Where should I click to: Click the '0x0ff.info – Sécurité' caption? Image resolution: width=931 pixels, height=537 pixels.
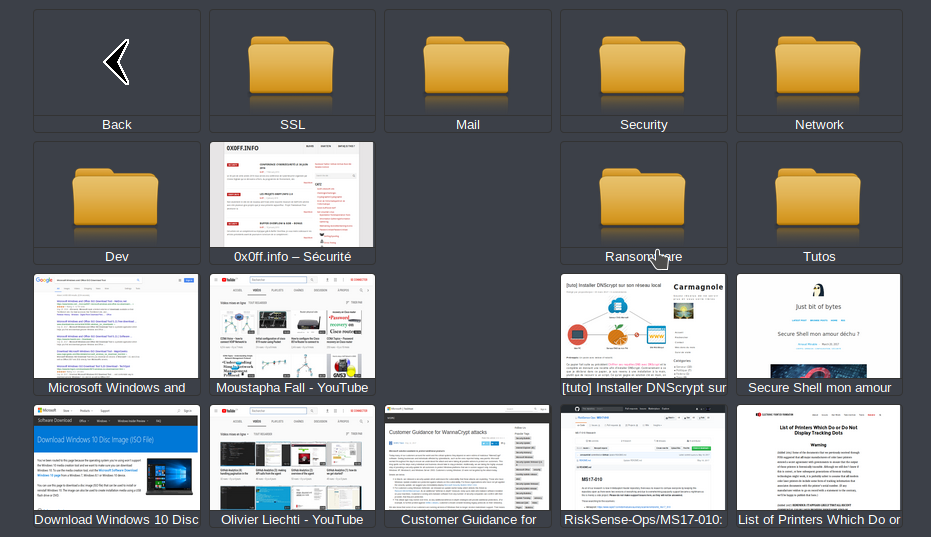(x=292, y=257)
